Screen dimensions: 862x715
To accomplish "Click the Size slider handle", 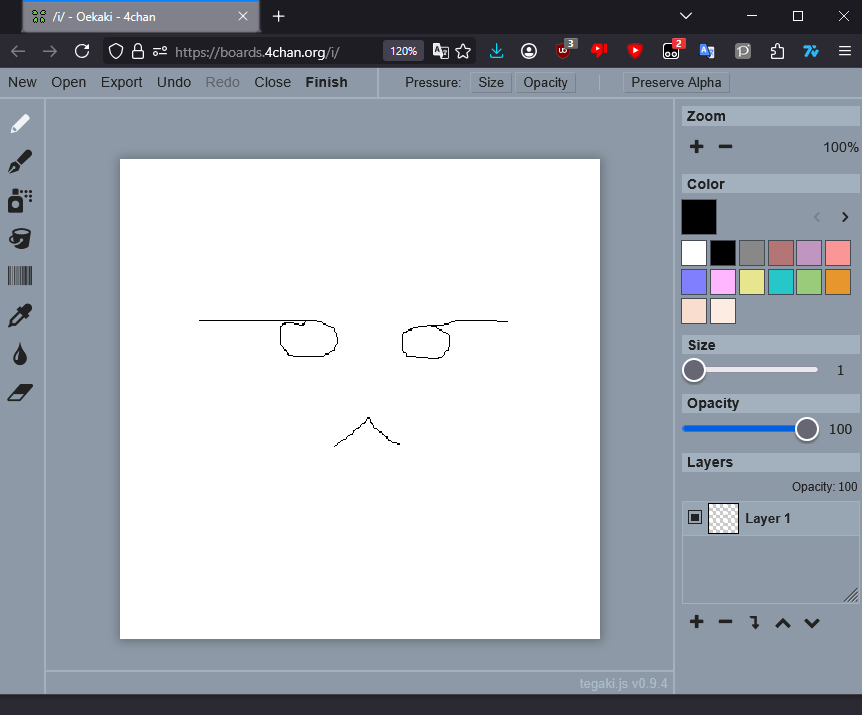I will pyautogui.click(x=694, y=370).
